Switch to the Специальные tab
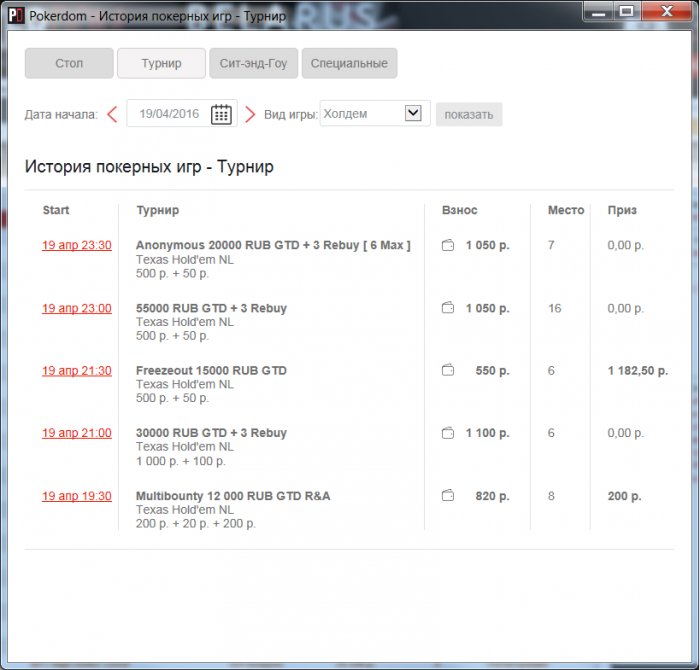Screen dimensions: 700x670 click(349, 63)
